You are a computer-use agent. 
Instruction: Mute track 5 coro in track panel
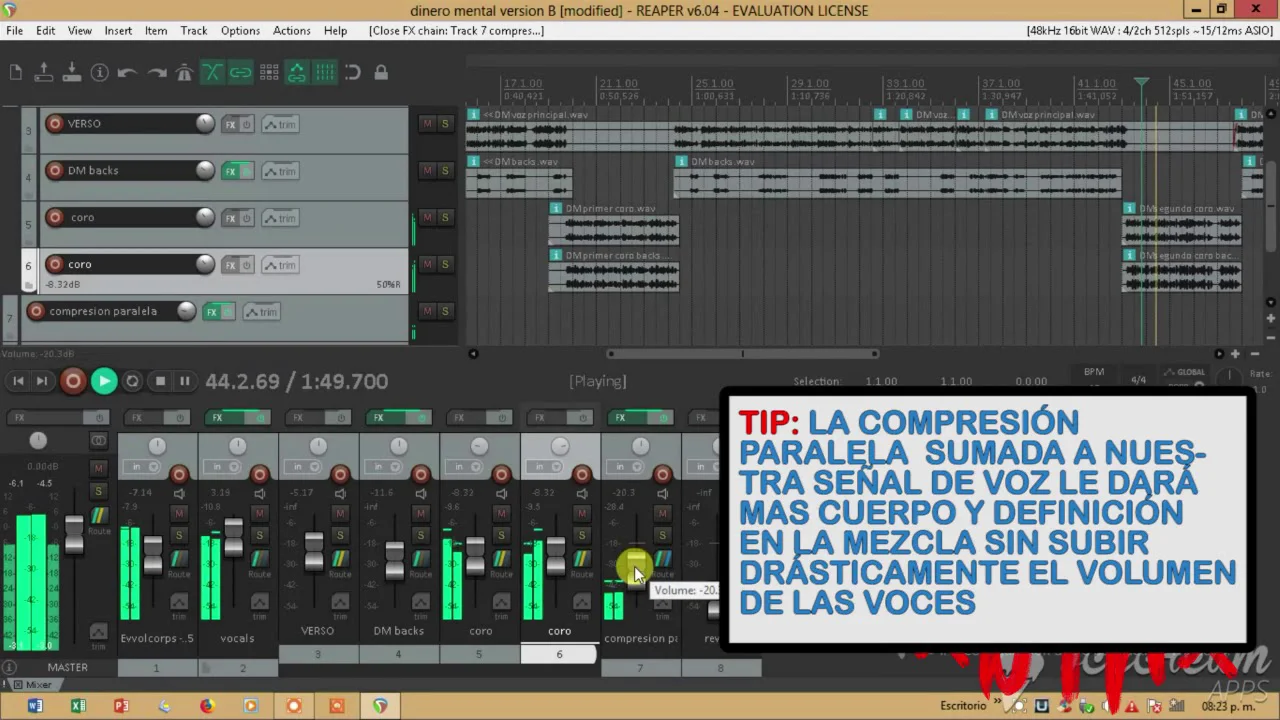point(427,217)
